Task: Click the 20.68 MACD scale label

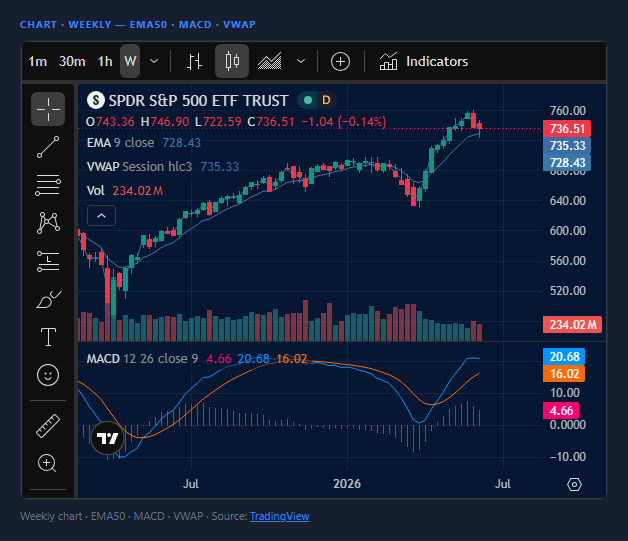Action: 564,357
